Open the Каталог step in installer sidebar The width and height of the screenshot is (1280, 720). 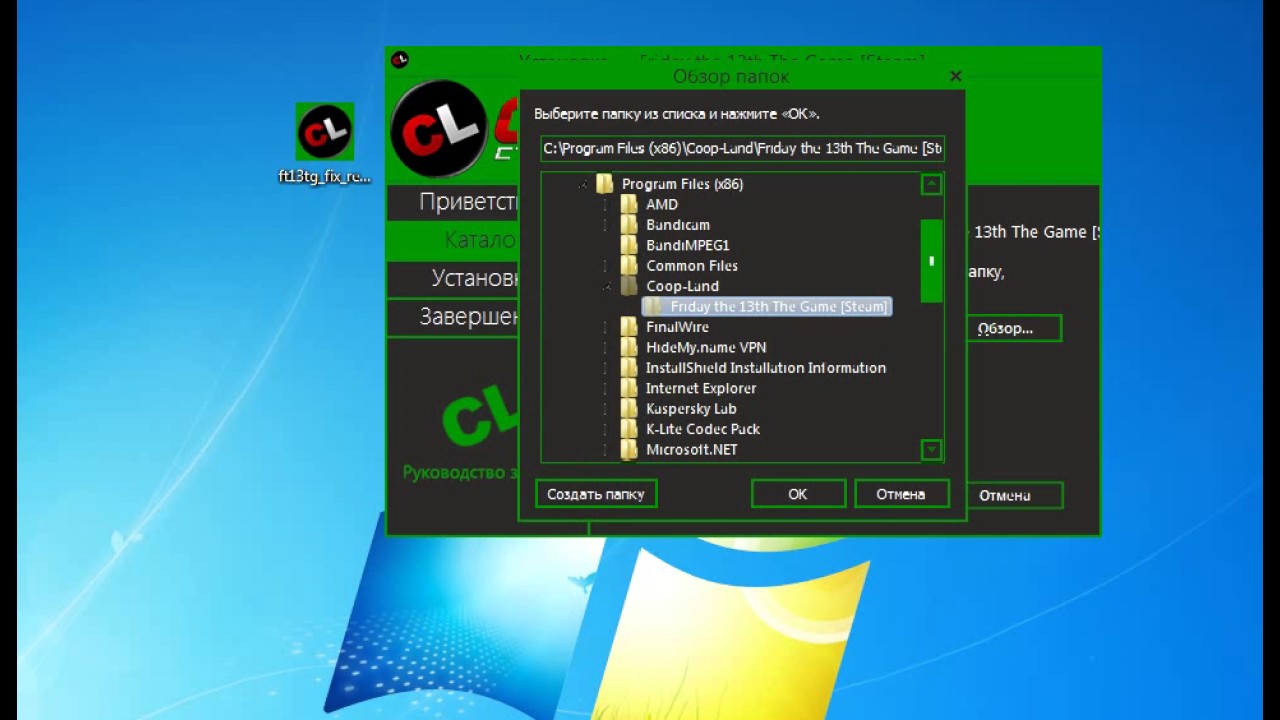(454, 240)
